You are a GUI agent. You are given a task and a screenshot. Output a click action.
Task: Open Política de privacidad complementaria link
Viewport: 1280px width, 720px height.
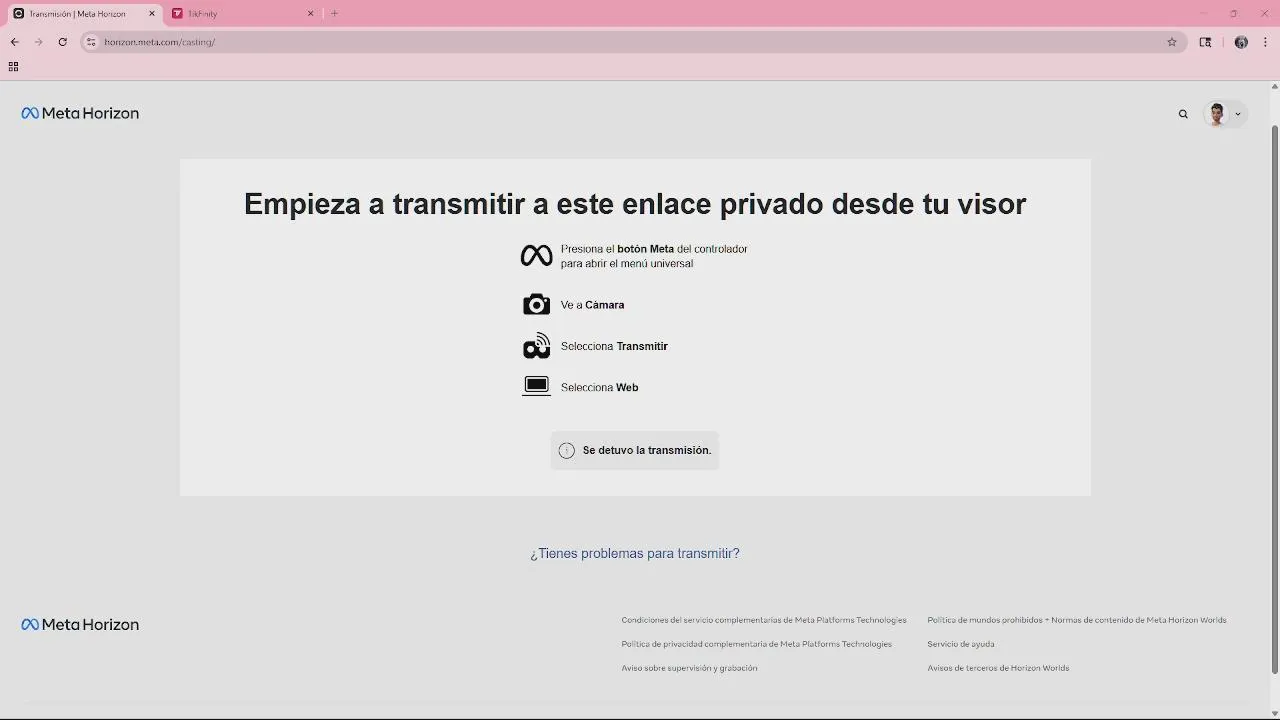pos(756,644)
